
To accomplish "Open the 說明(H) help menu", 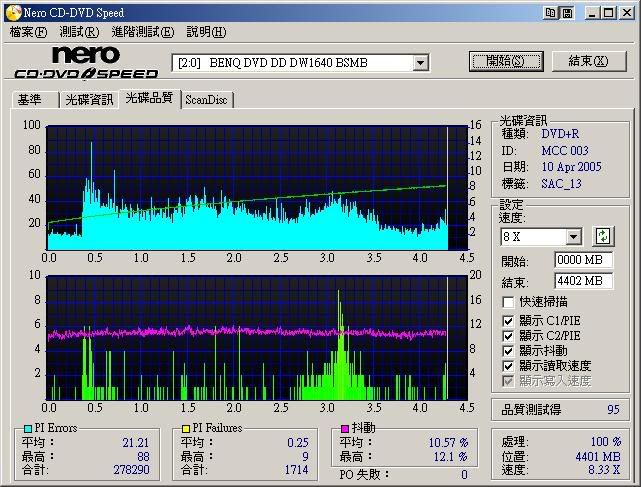I will pyautogui.click(x=206, y=32).
